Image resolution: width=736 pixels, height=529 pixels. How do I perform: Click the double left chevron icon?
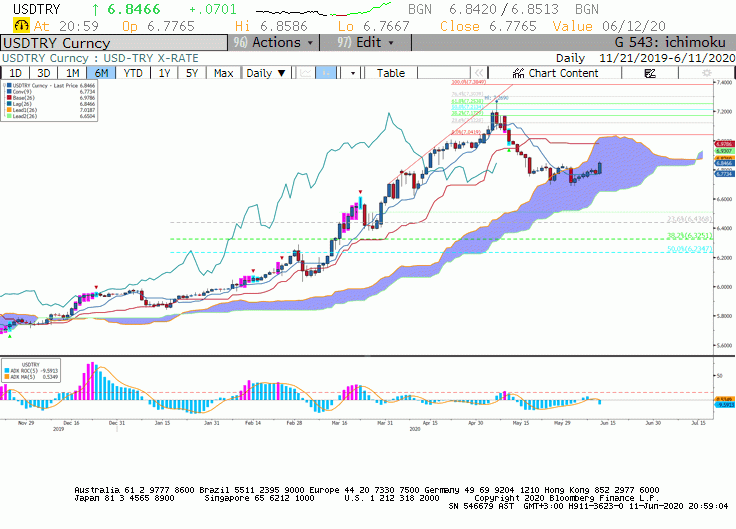pos(479,73)
